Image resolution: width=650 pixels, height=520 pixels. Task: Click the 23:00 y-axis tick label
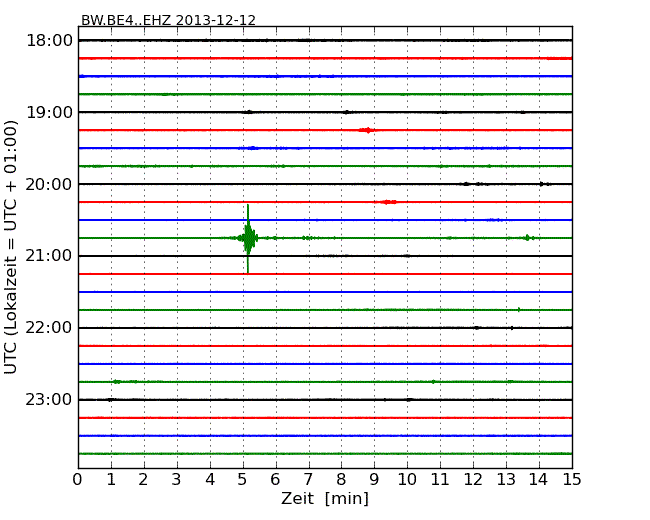pyautogui.click(x=49, y=400)
